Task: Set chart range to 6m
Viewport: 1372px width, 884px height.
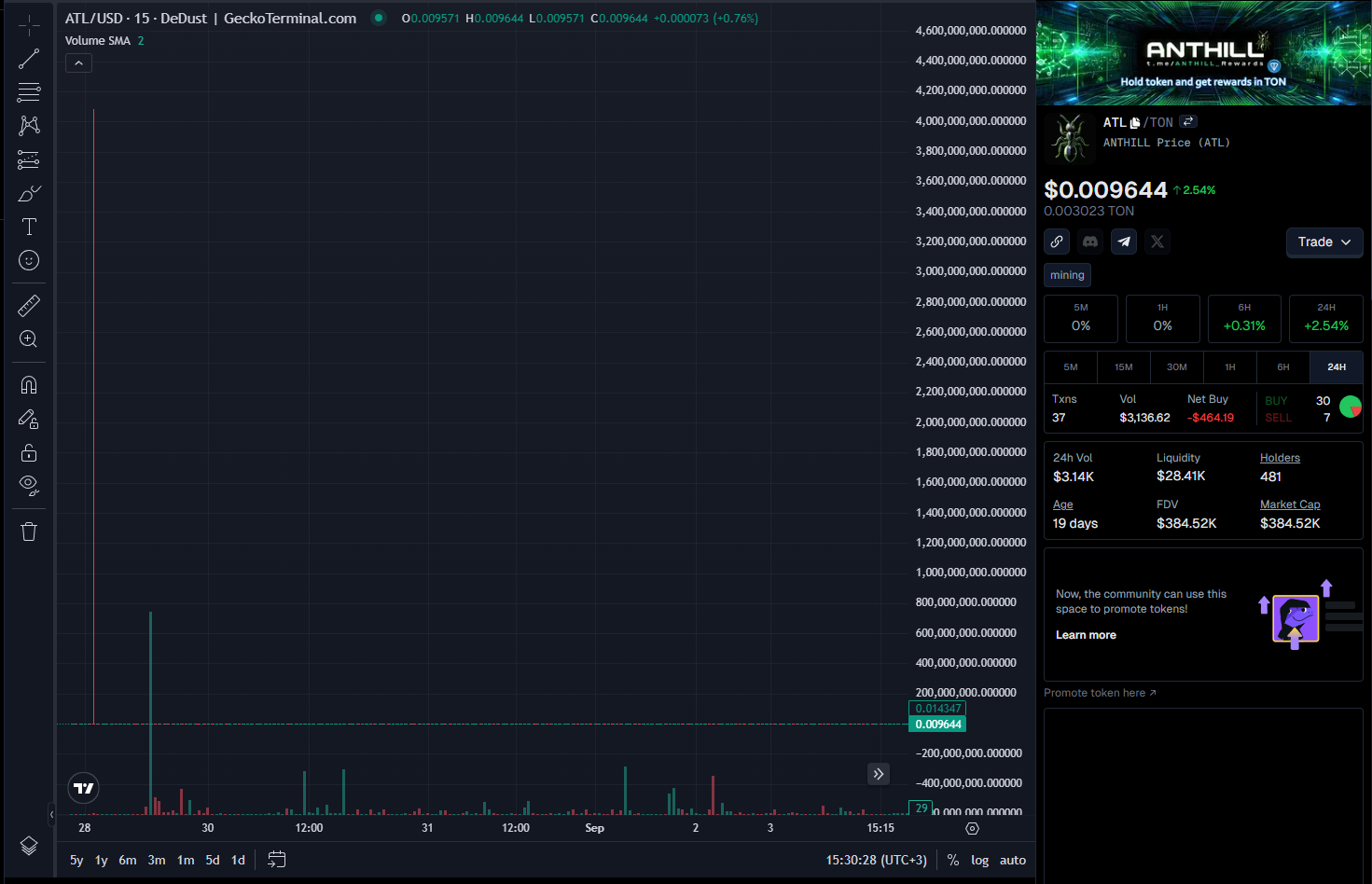Action: tap(128, 860)
